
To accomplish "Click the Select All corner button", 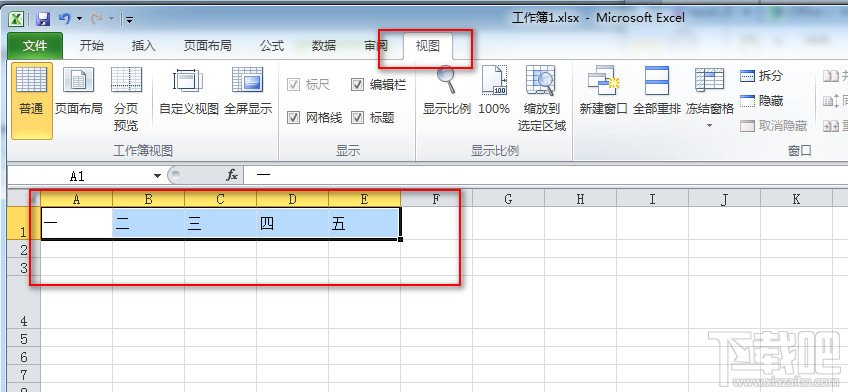I will pyautogui.click(x=24, y=199).
